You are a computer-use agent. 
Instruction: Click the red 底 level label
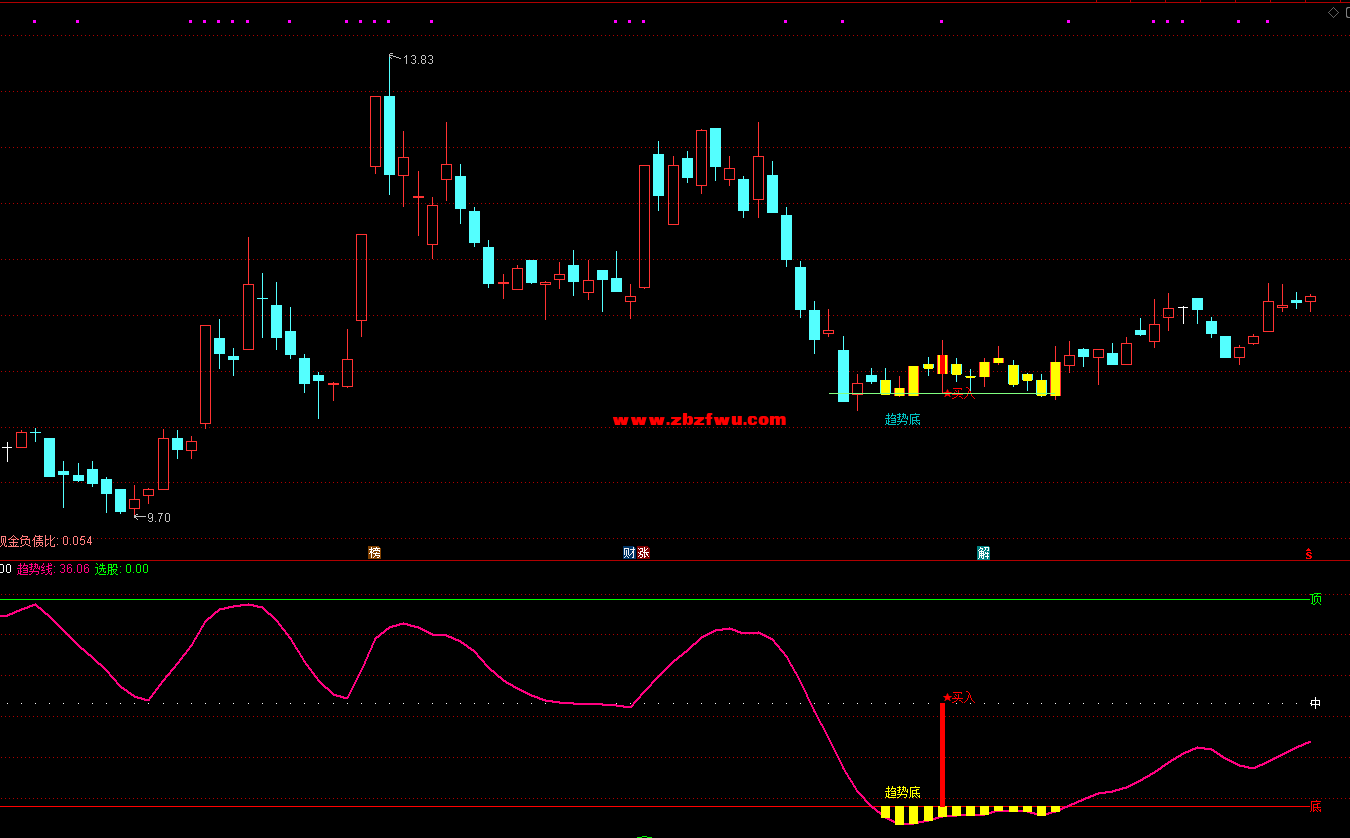(x=1316, y=806)
